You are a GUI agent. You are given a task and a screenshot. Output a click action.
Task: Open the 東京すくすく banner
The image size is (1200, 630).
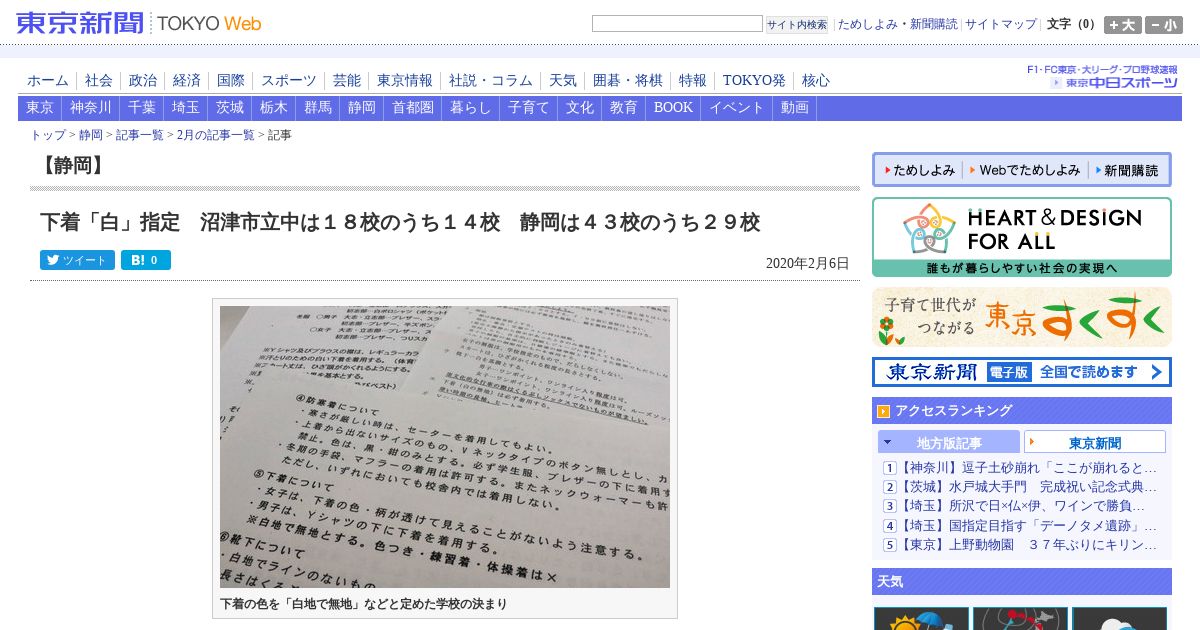[x=1022, y=317]
